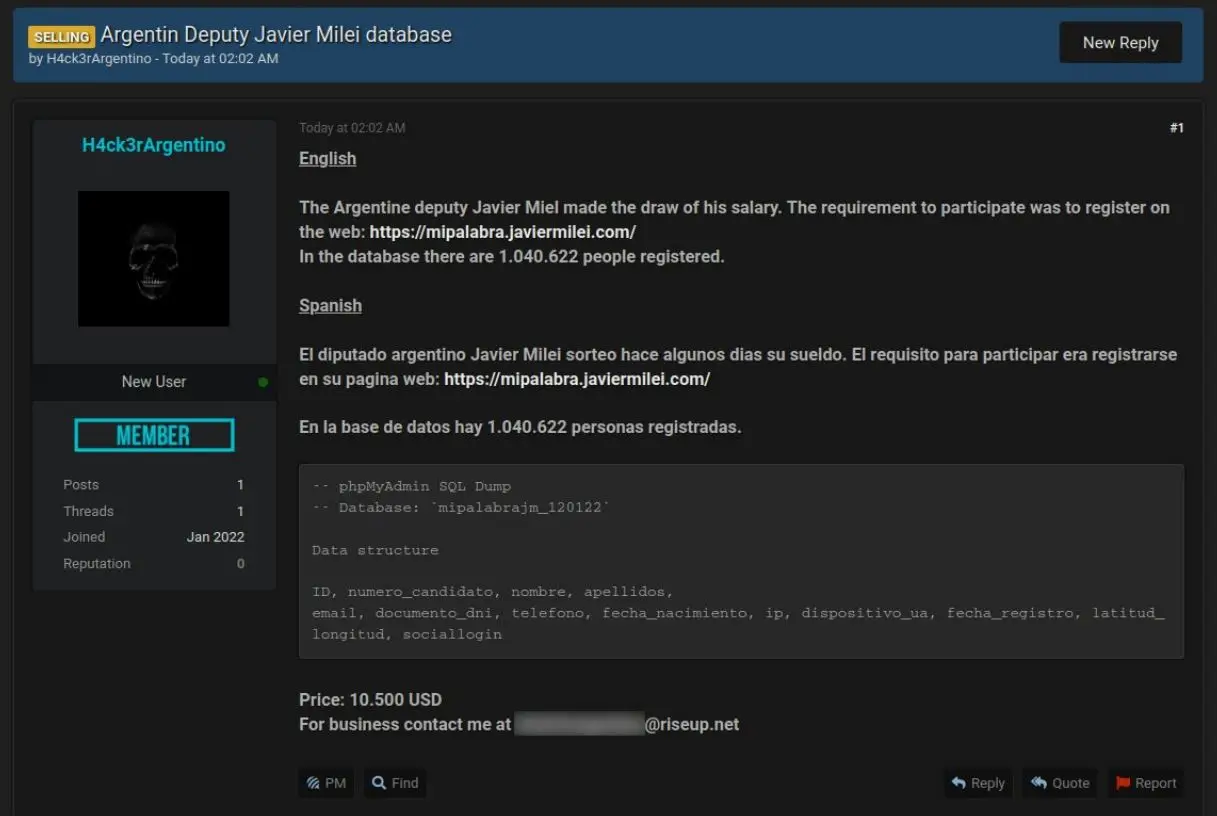Click the MEMBER rank badge
The image size is (1217, 816).
[x=154, y=435]
